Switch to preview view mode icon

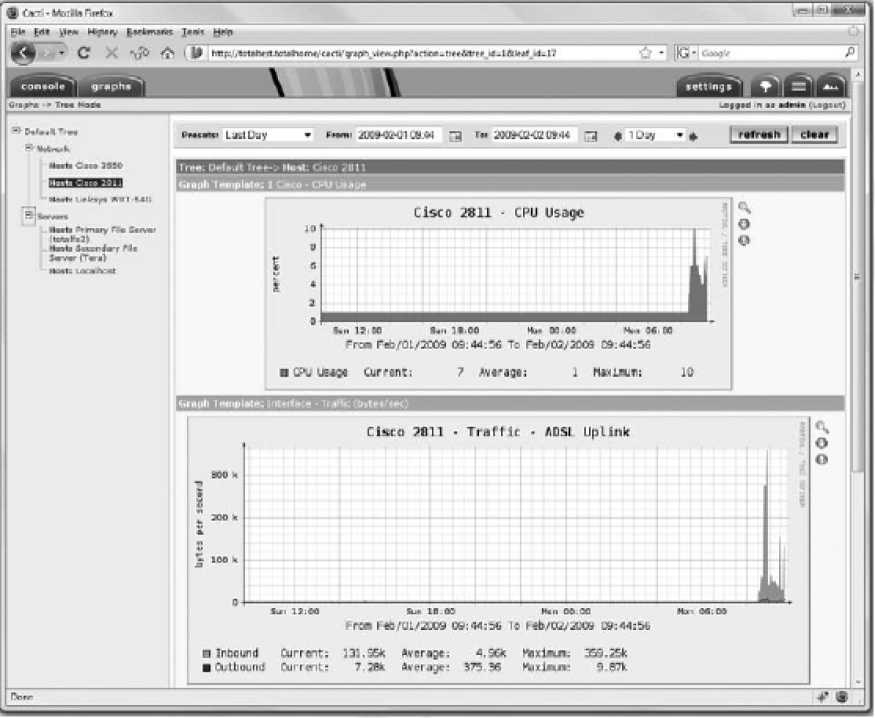[x=831, y=86]
